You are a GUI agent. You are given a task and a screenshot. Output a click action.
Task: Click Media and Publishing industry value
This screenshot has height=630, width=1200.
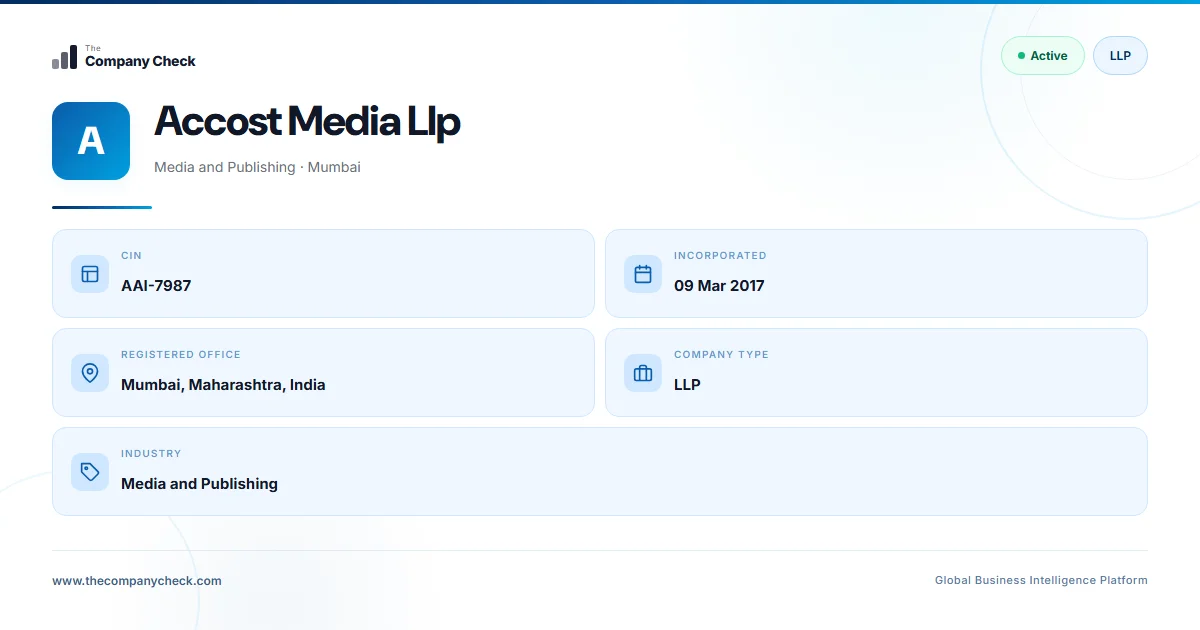(x=199, y=484)
